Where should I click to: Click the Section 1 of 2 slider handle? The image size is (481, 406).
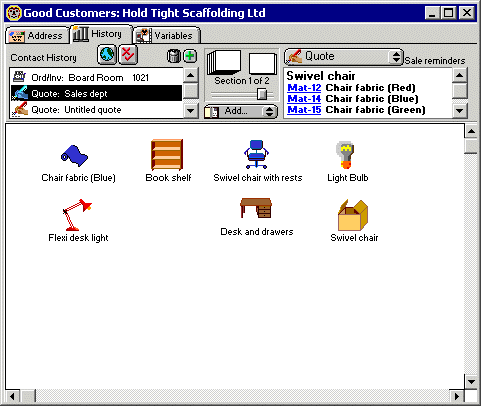(x=262, y=94)
